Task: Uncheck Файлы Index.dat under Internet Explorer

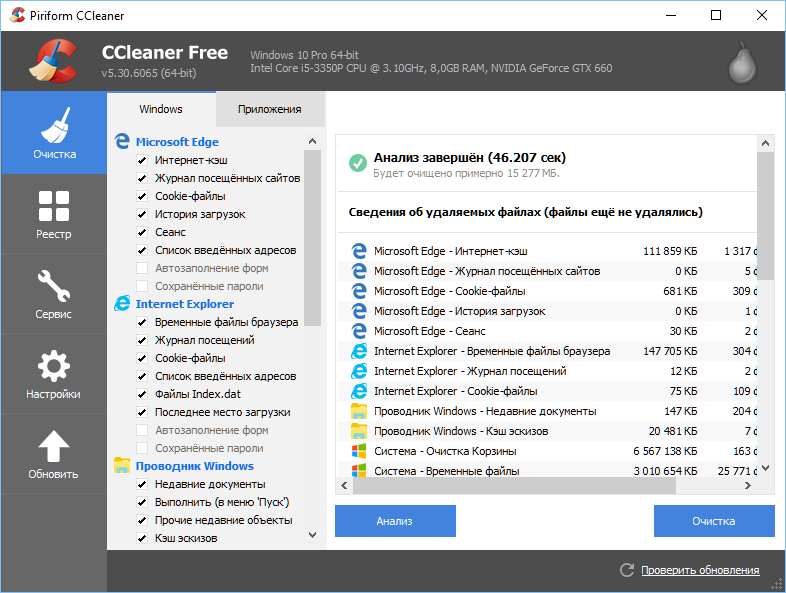Action: coord(143,394)
